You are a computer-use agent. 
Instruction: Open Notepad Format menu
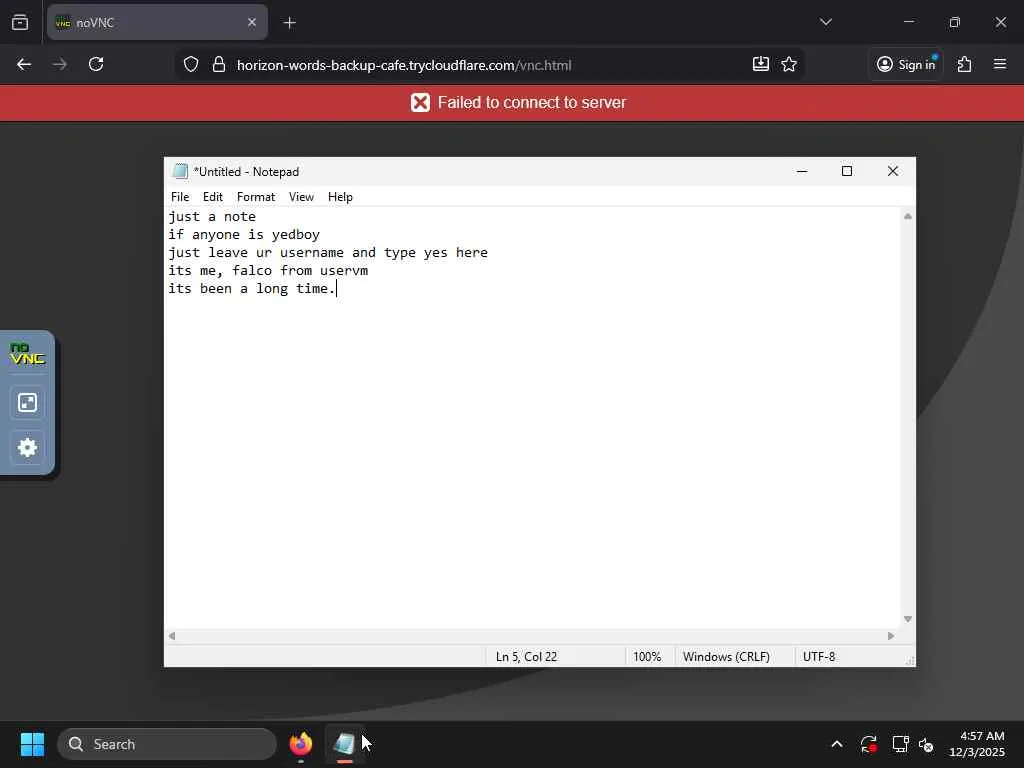point(255,197)
